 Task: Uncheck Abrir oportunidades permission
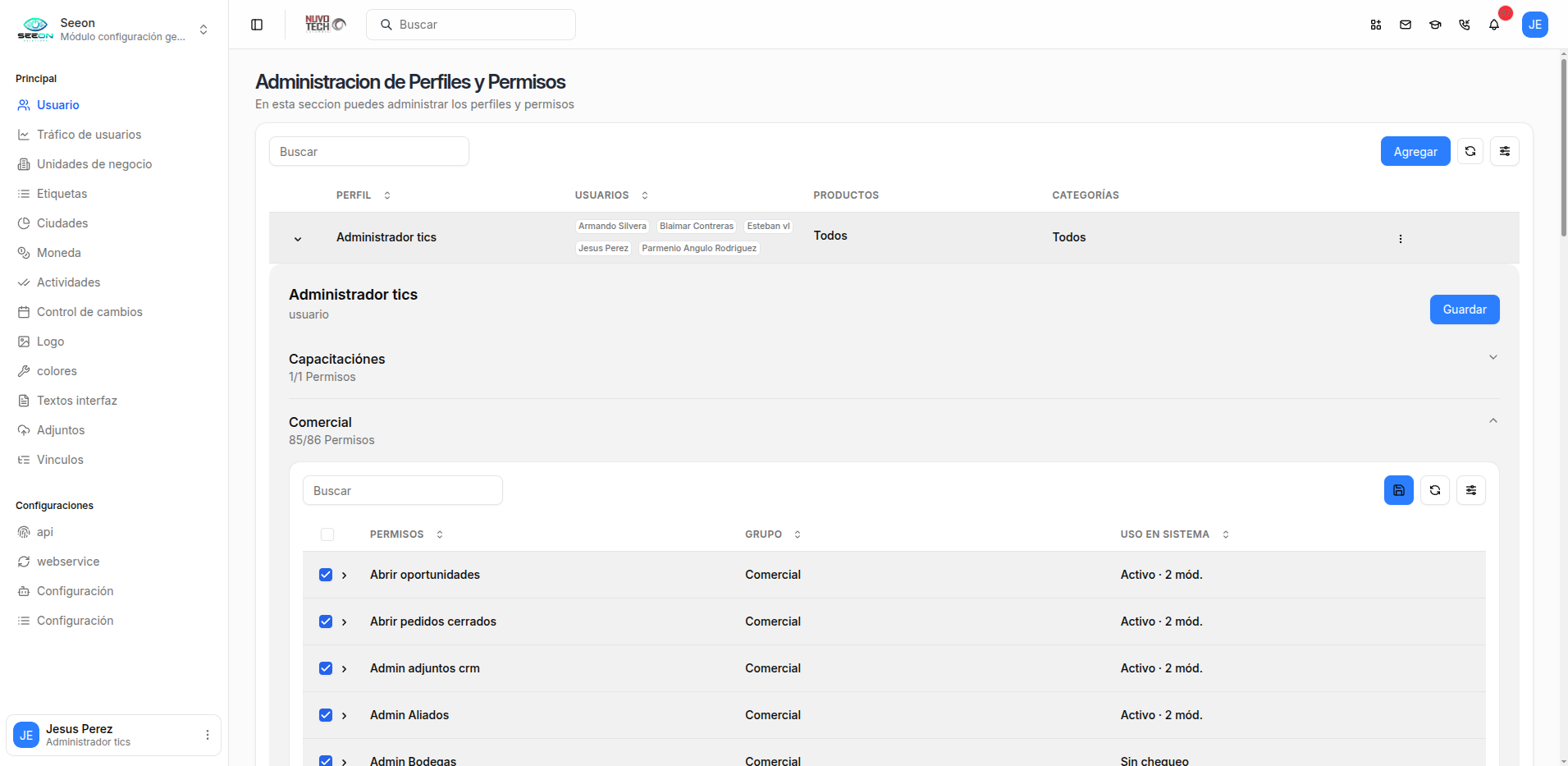click(326, 575)
